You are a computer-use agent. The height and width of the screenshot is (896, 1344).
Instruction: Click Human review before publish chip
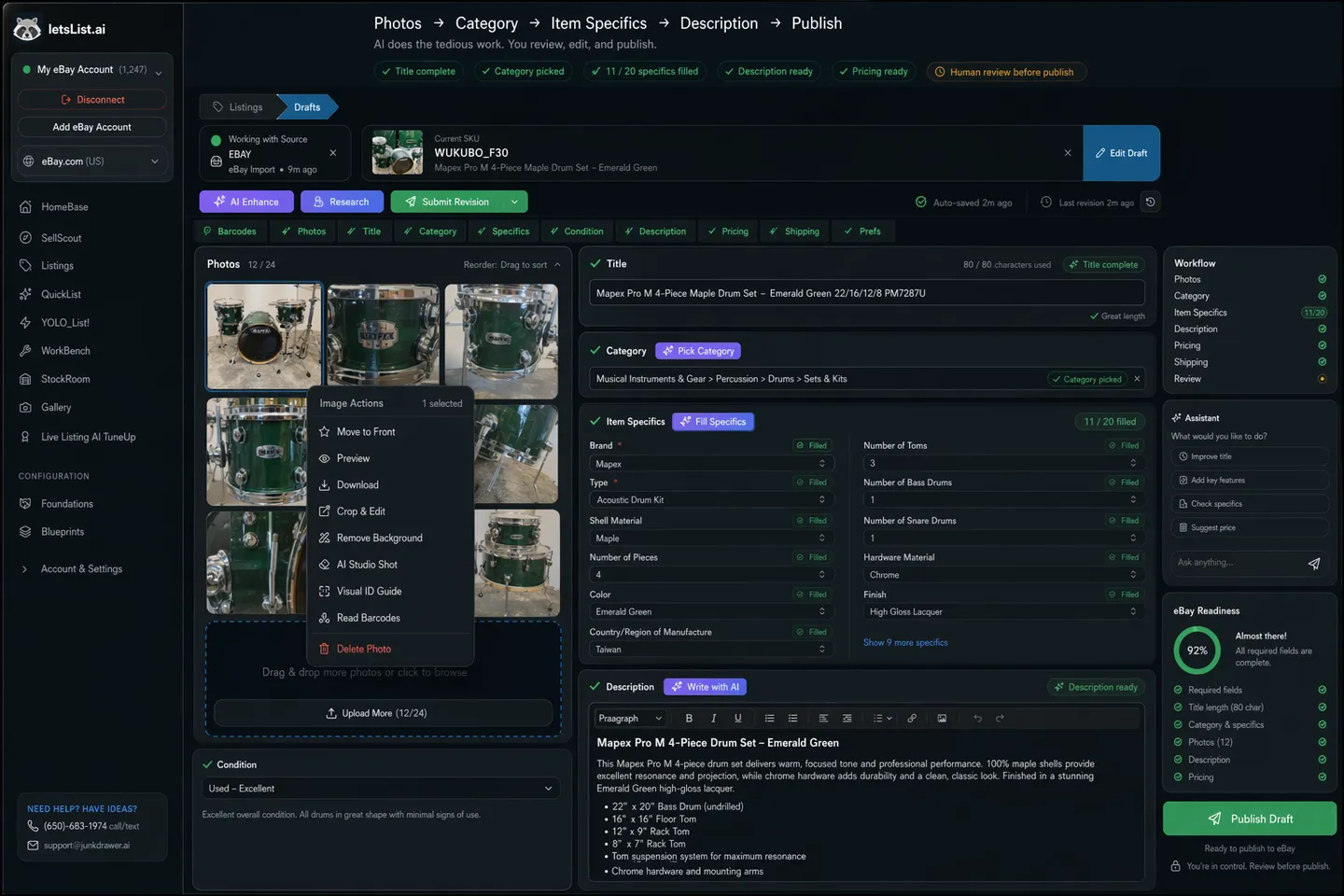1005,72
